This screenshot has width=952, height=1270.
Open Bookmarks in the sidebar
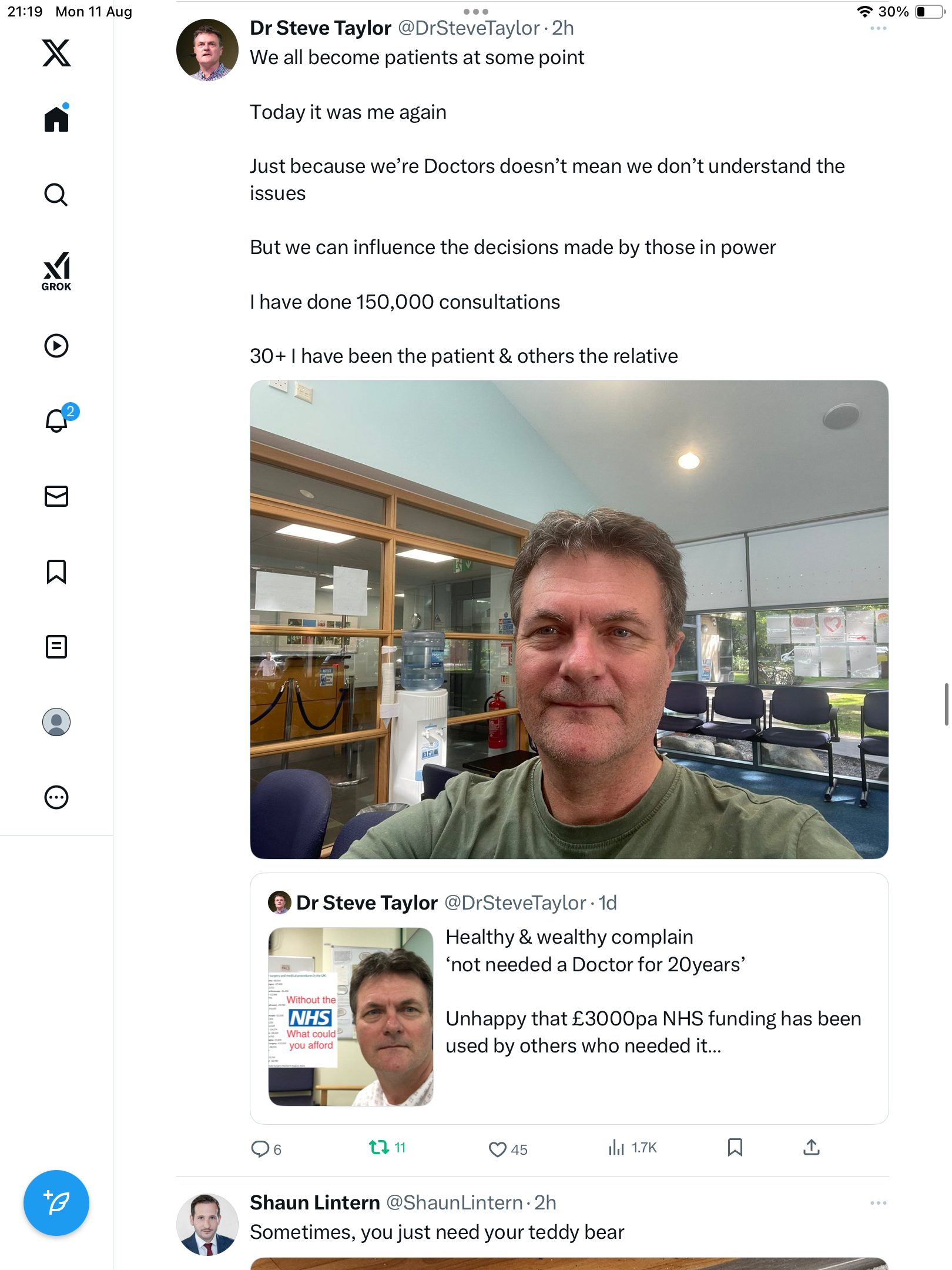pos(56,571)
